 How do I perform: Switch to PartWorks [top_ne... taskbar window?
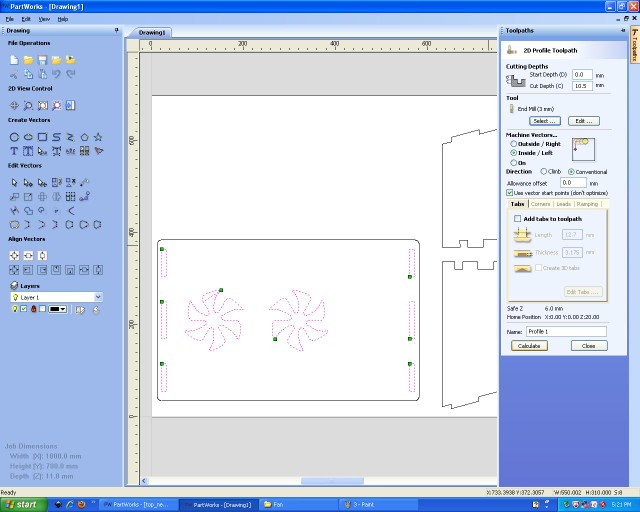[x=139, y=505]
